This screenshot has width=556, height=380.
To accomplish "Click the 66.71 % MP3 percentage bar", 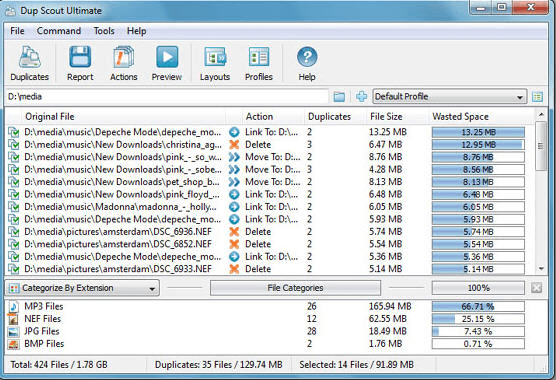I will tap(478, 307).
